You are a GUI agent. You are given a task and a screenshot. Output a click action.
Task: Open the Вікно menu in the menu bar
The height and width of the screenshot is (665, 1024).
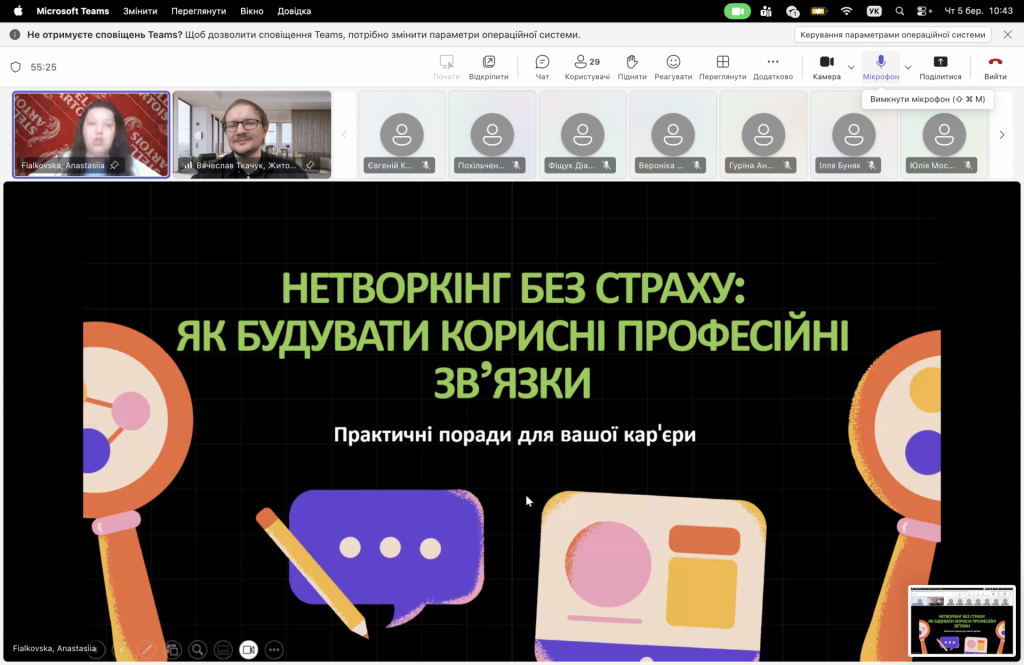point(251,11)
